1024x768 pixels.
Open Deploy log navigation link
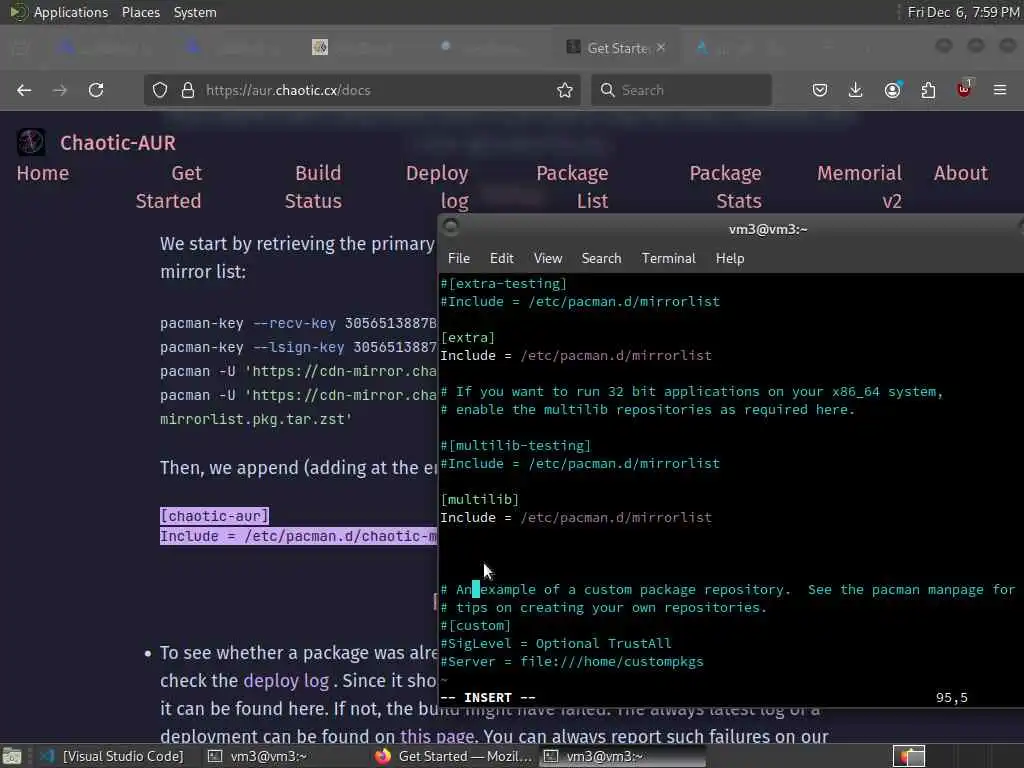click(437, 187)
